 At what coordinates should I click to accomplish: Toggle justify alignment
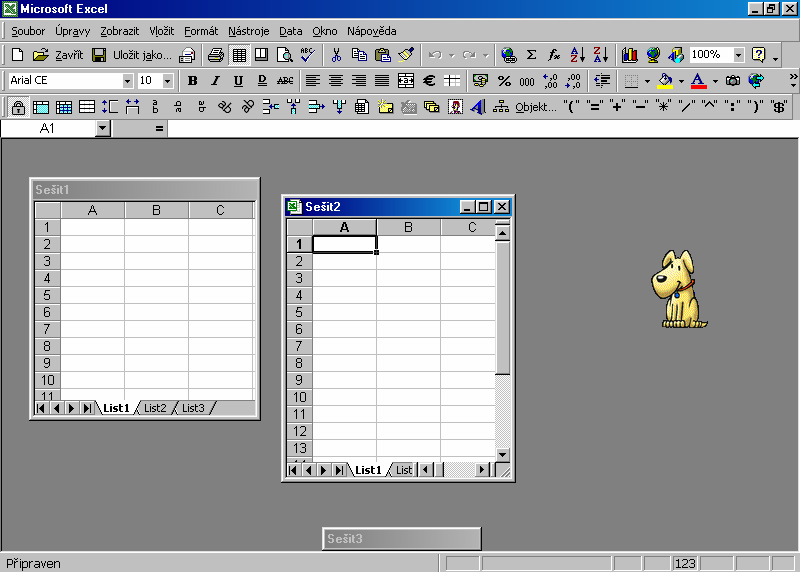(382, 81)
